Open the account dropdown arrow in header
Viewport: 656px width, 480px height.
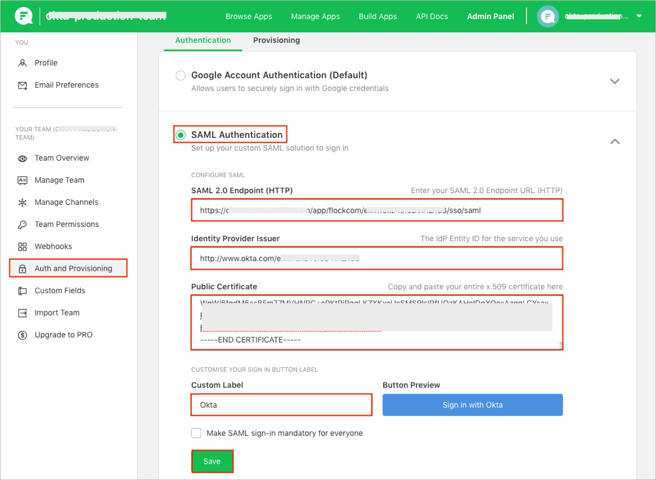(x=640, y=17)
